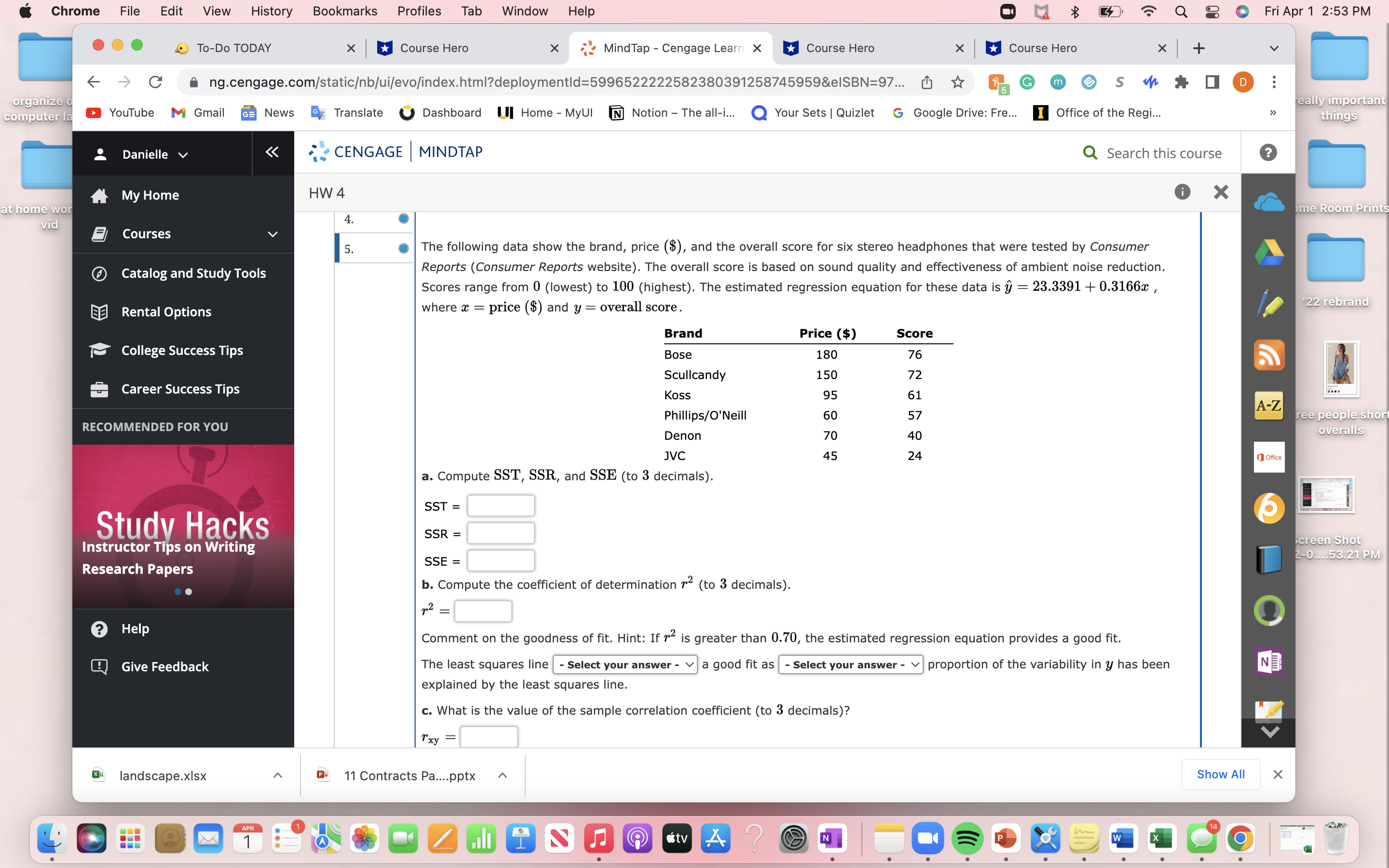Switch to second Study Hacks carousel dot
This screenshot has height=868, width=1389.
189,591
